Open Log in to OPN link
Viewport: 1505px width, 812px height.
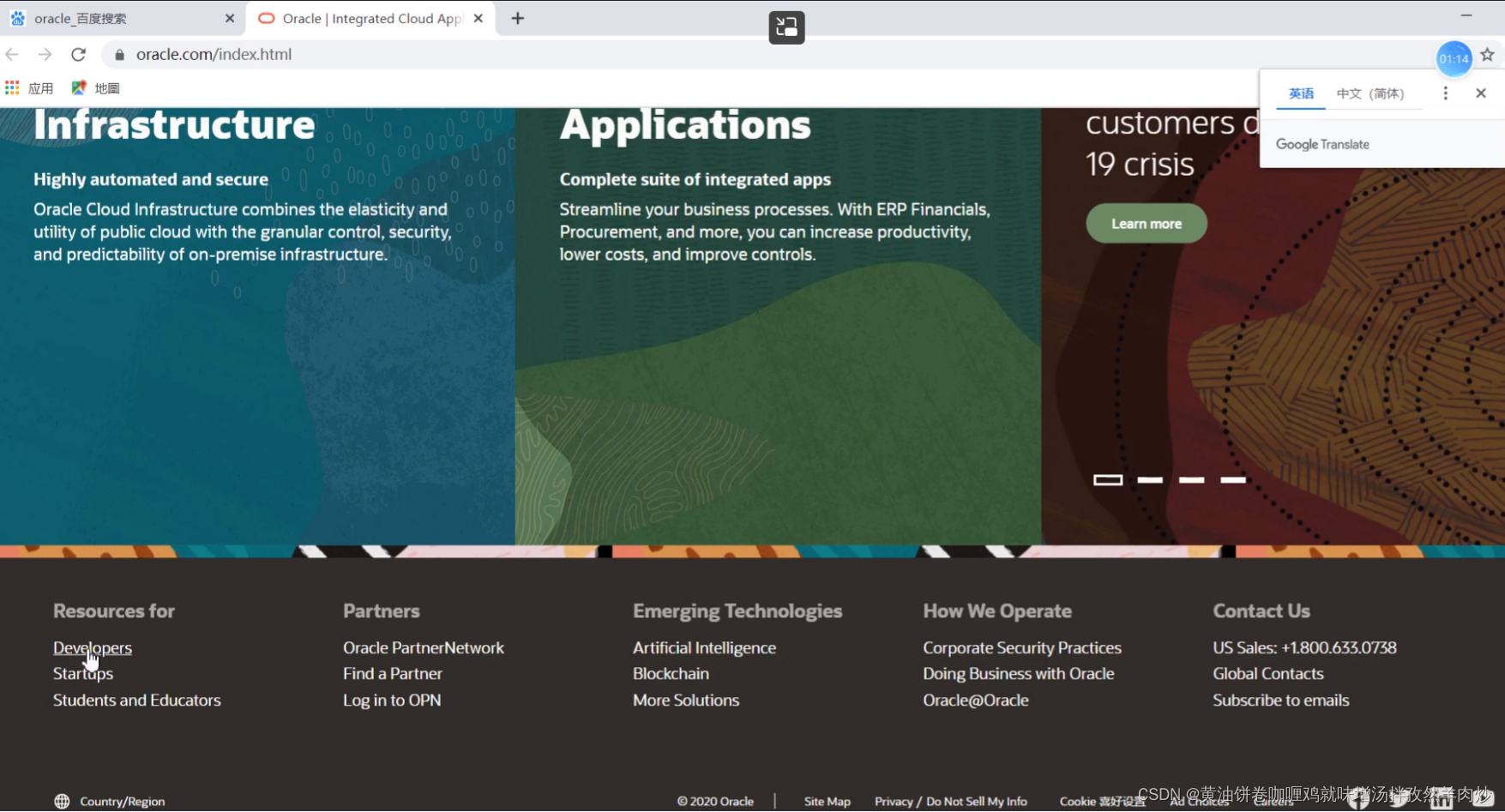point(392,701)
